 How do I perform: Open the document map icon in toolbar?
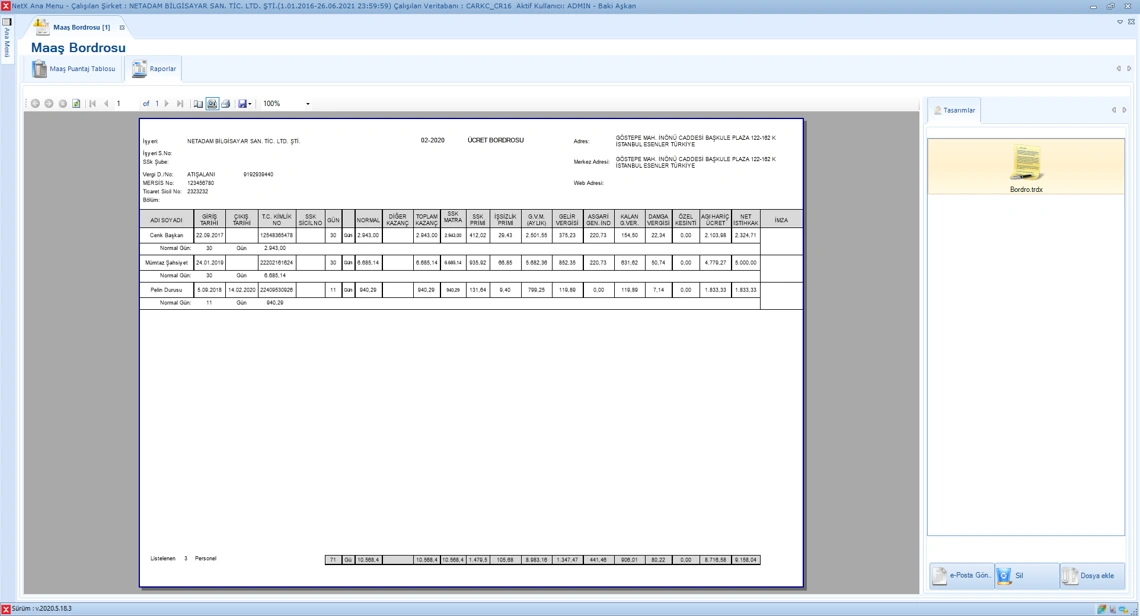click(198, 104)
